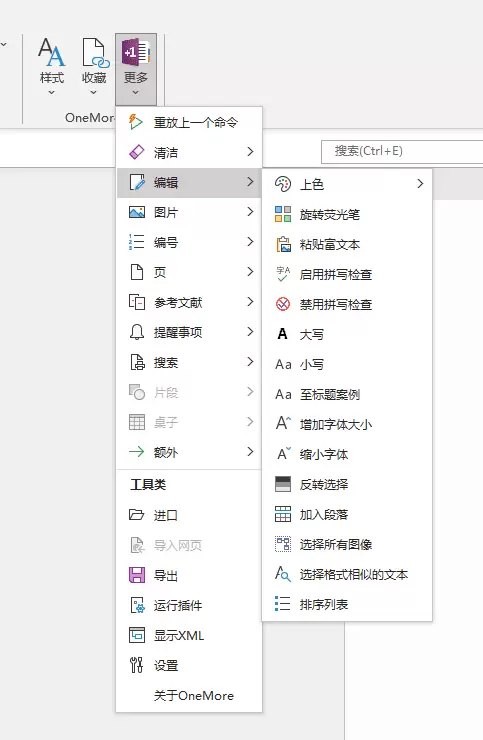Click the 选择所有图像 icon
Screen dimensions: 483x740
283,544
